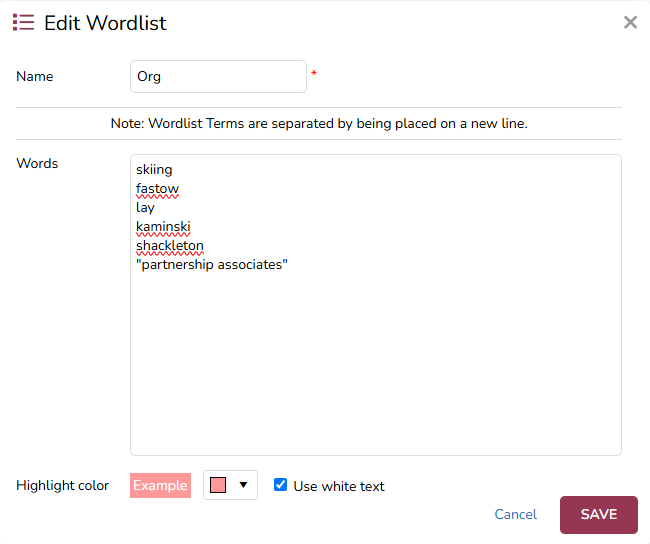This screenshot has height=544, width=650.
Task: Click the Edit Wordlist title text
Action: (x=105, y=22)
